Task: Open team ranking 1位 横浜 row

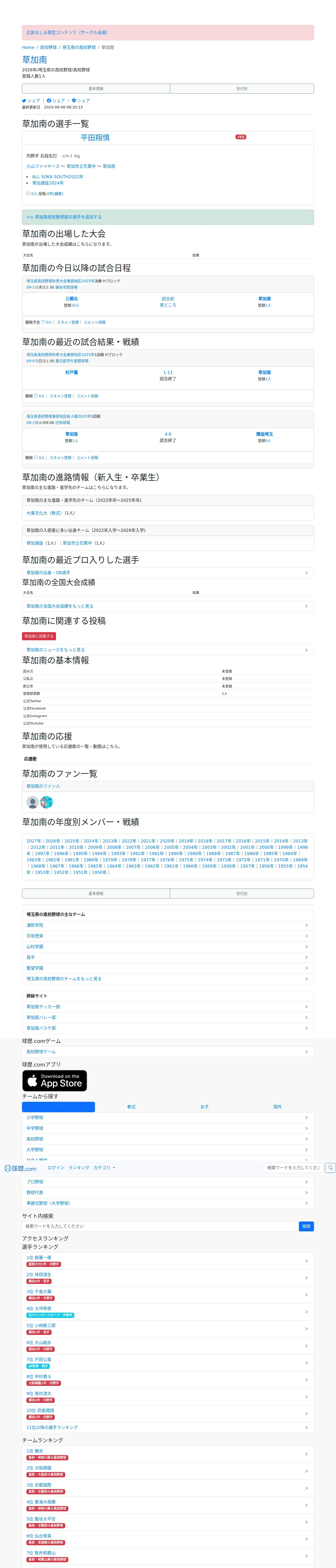Action: pyautogui.click(x=168, y=1454)
